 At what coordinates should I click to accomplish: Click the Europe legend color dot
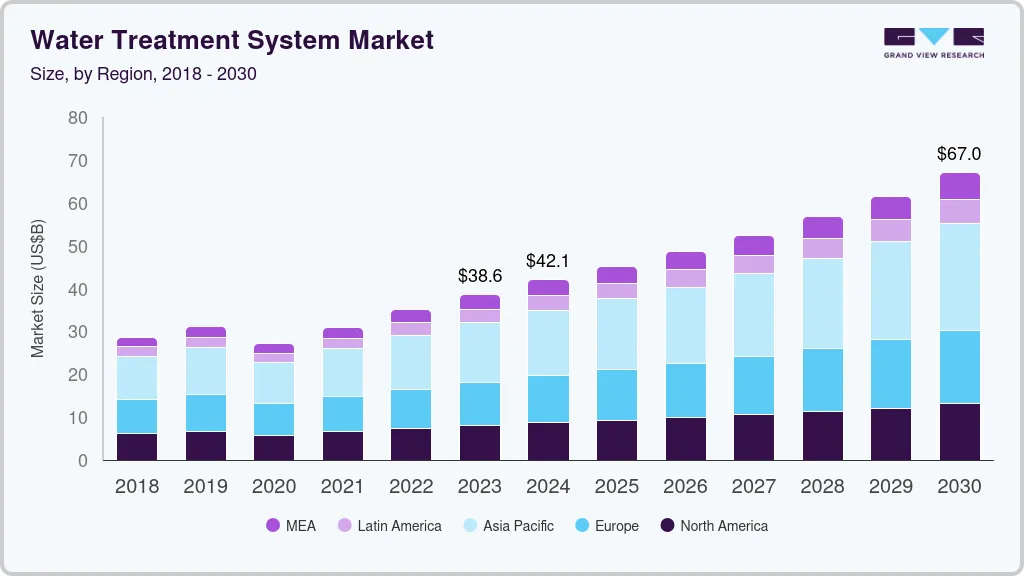click(x=581, y=526)
